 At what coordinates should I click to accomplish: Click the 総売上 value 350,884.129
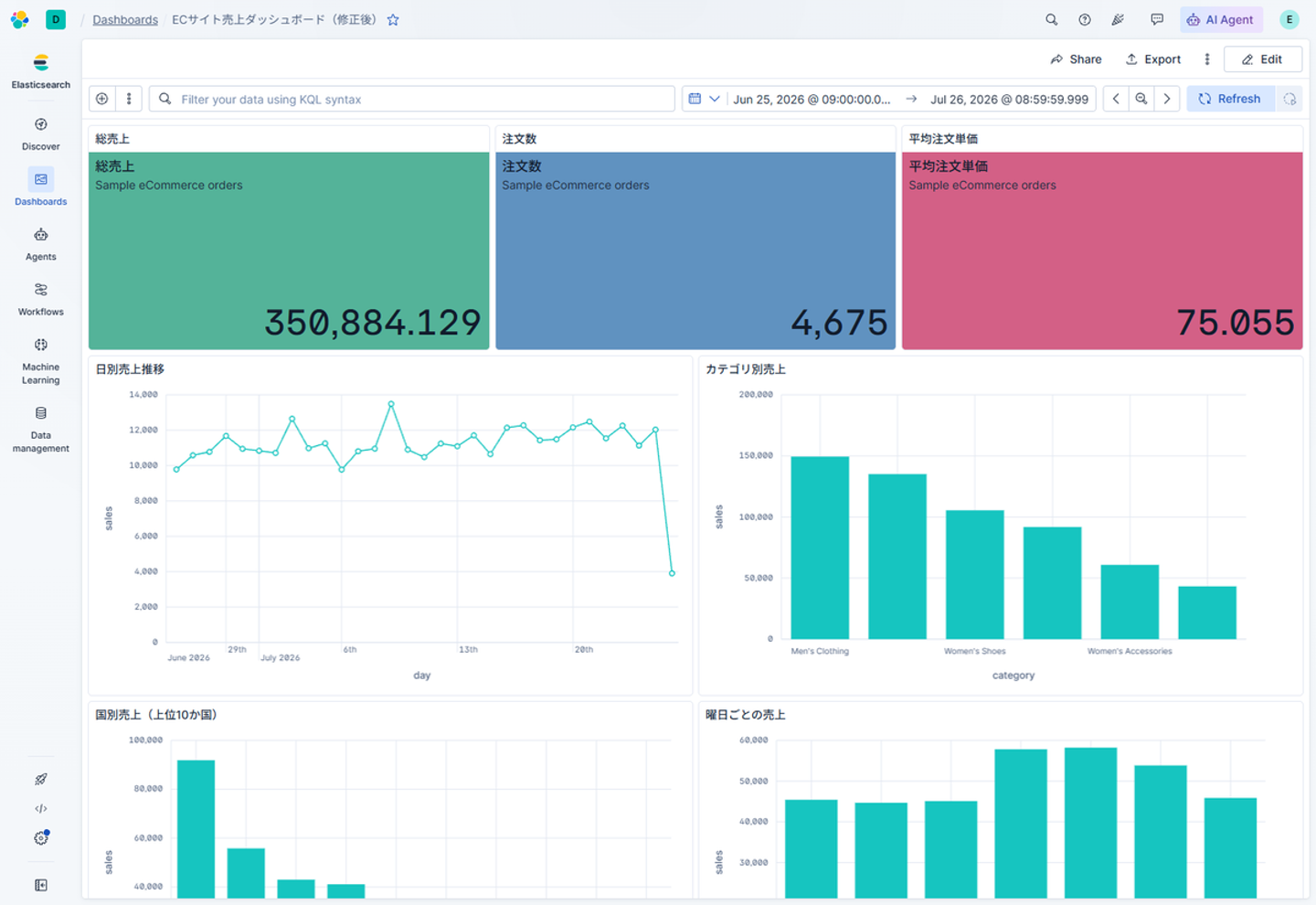pyautogui.click(x=372, y=322)
